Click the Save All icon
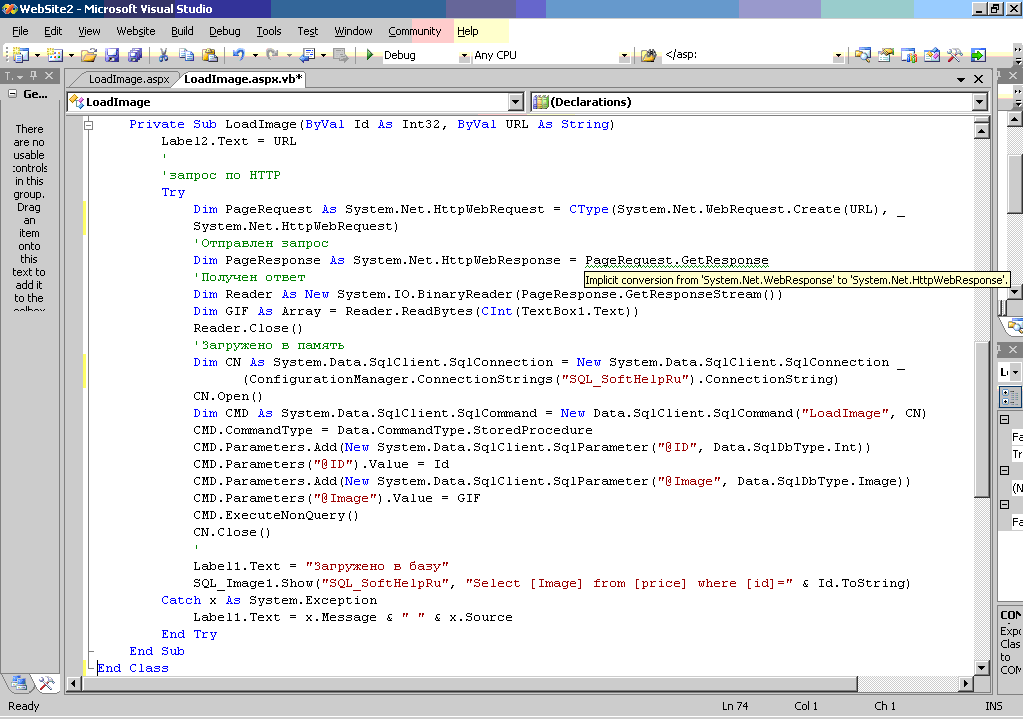 click(x=135, y=55)
